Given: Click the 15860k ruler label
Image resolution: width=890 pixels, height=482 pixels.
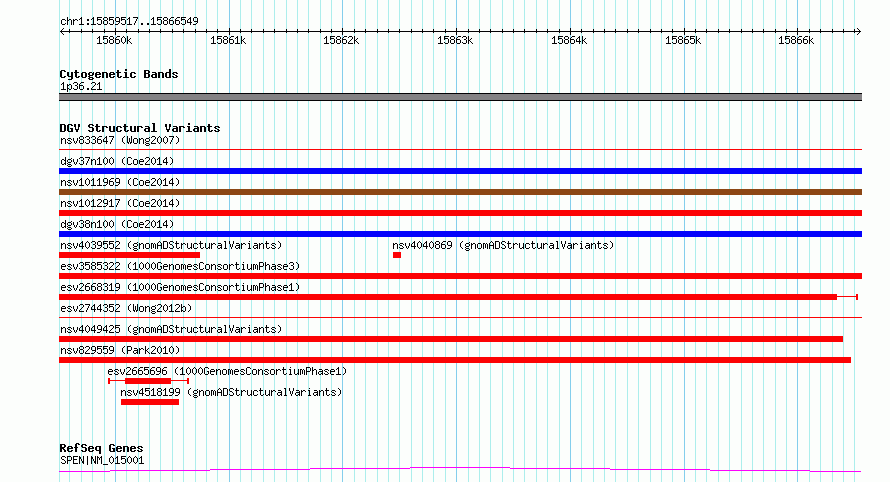Looking at the screenshot, I should (114, 40).
